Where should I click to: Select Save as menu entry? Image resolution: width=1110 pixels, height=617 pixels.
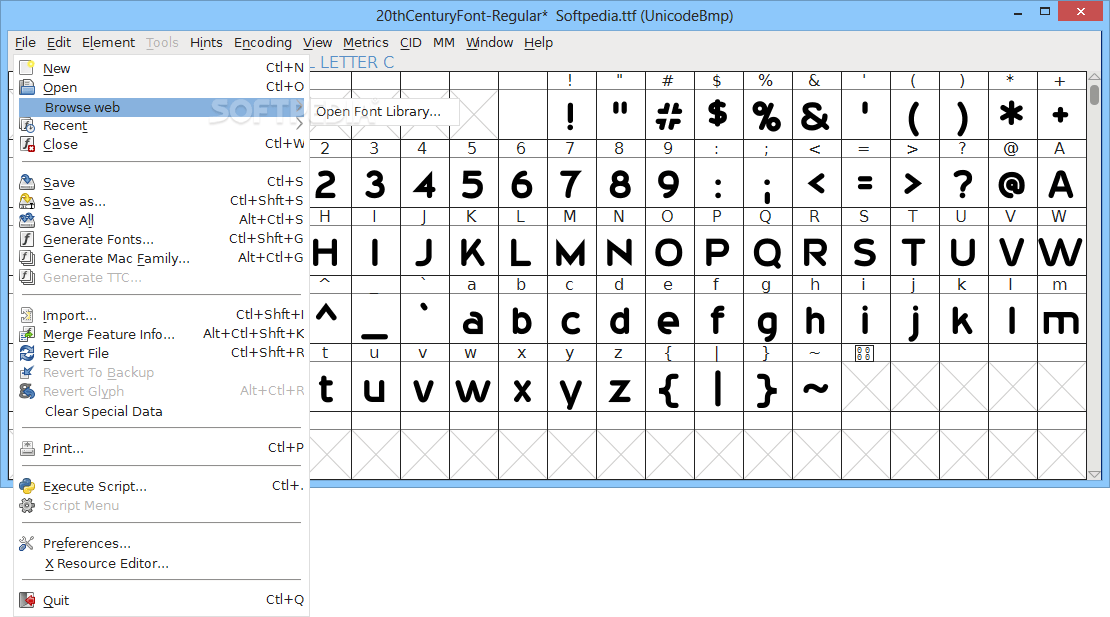coord(161,202)
